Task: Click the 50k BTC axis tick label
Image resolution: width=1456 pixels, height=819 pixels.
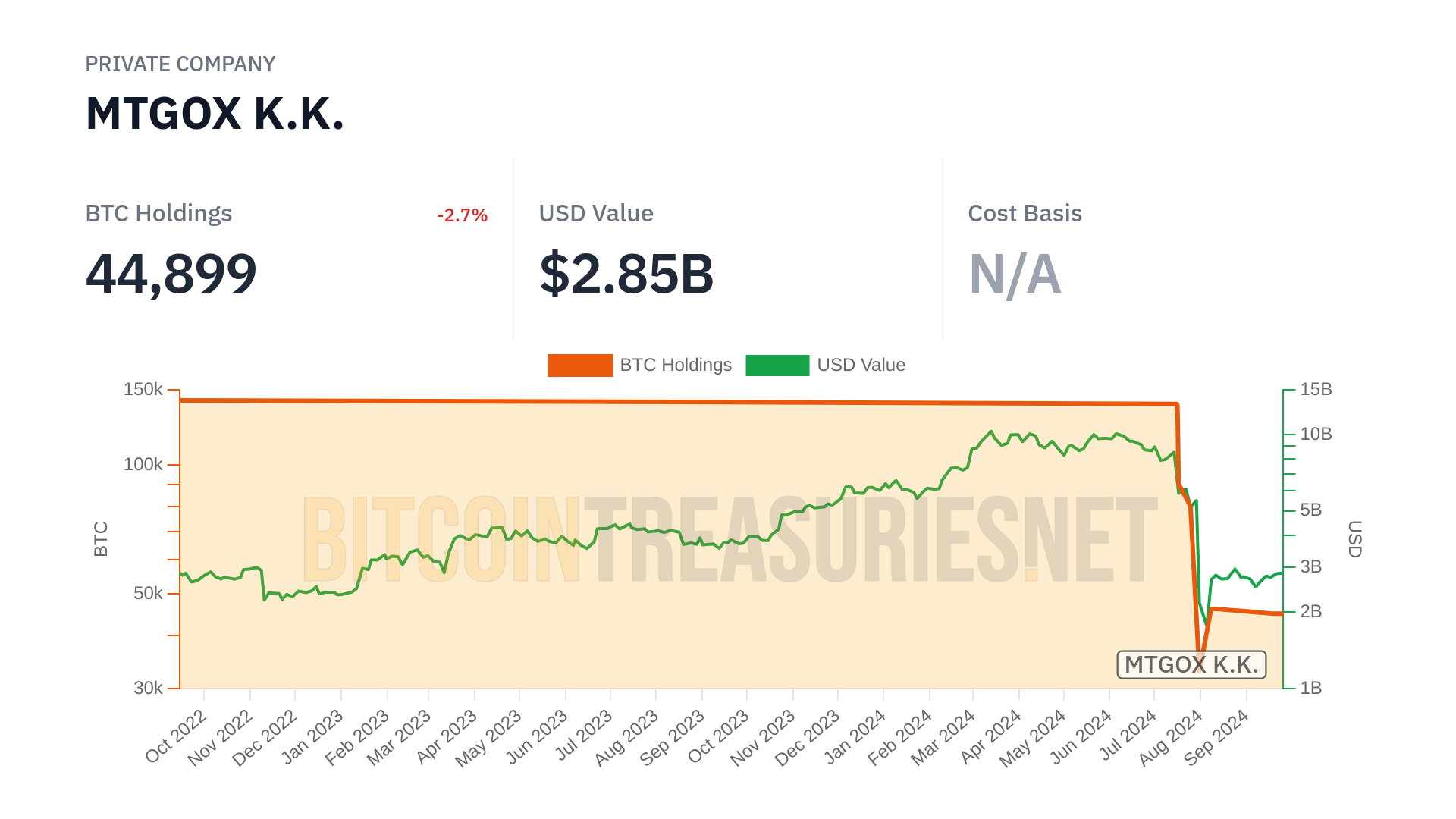Action: click(148, 593)
